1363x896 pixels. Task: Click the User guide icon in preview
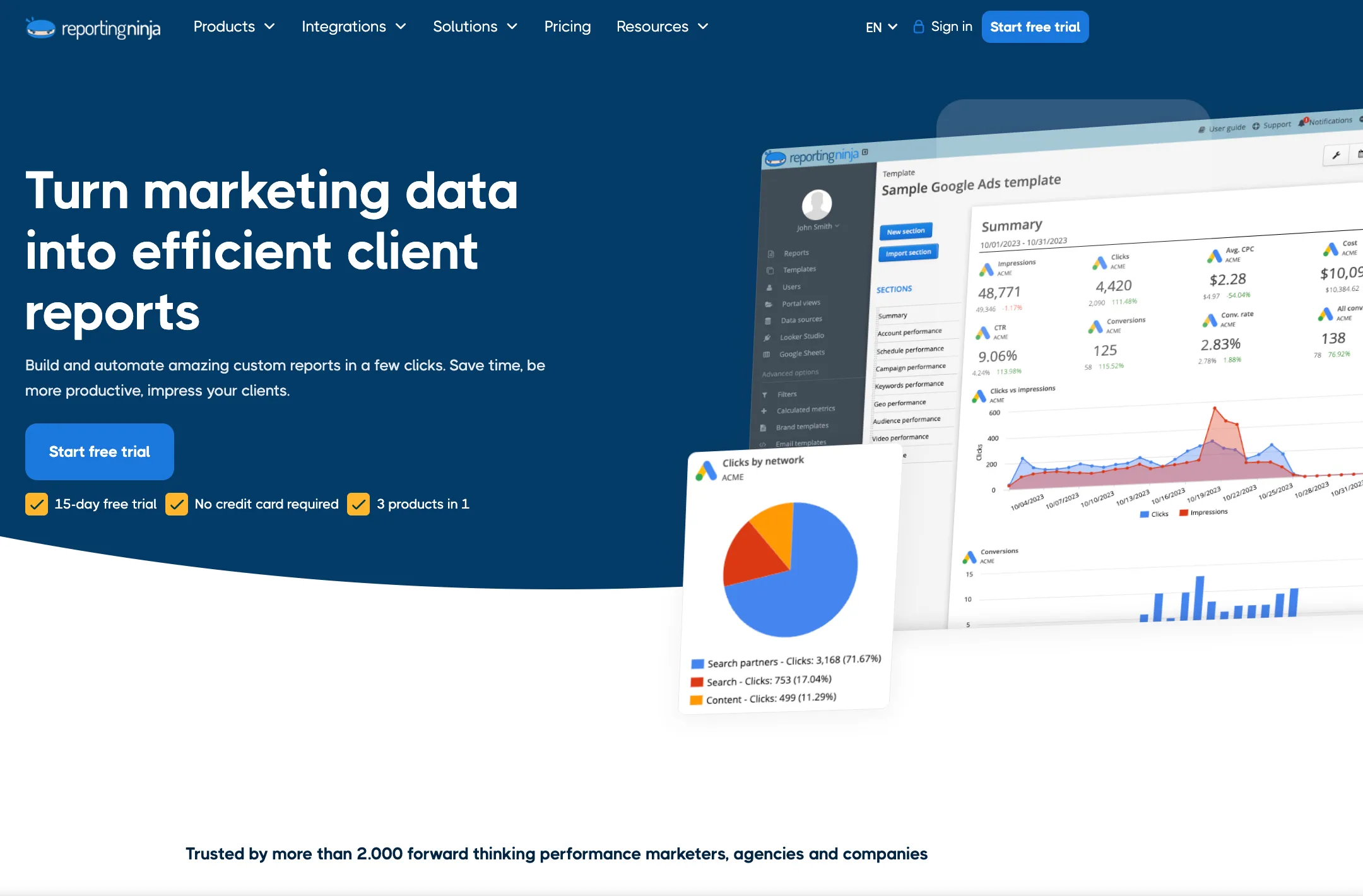point(1201,129)
